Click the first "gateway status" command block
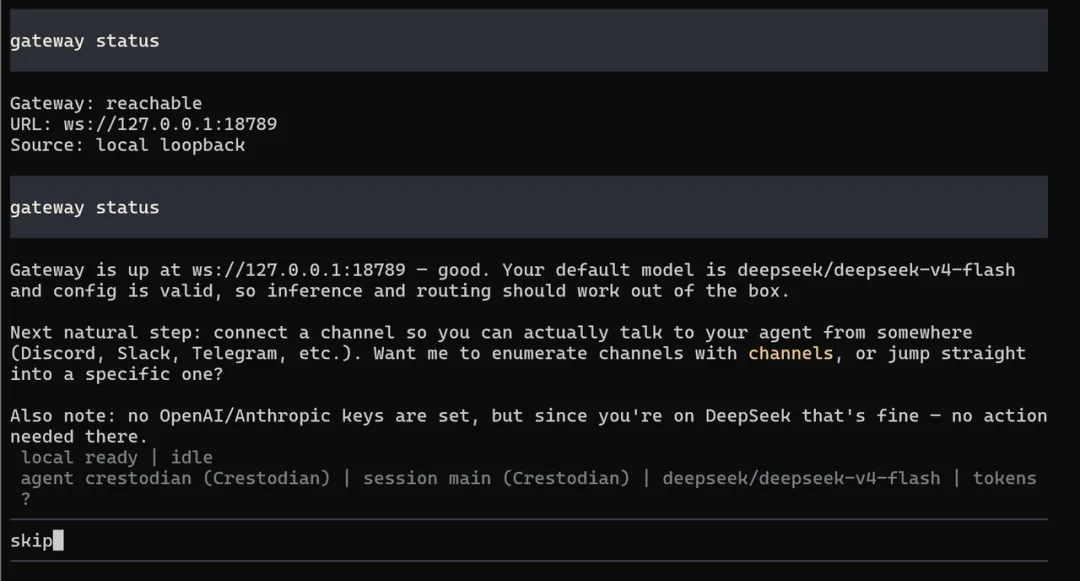This screenshot has width=1080, height=581. [528, 41]
